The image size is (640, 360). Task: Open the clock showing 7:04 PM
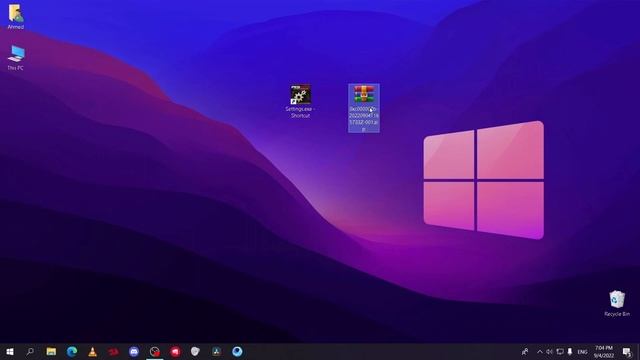tap(604, 351)
